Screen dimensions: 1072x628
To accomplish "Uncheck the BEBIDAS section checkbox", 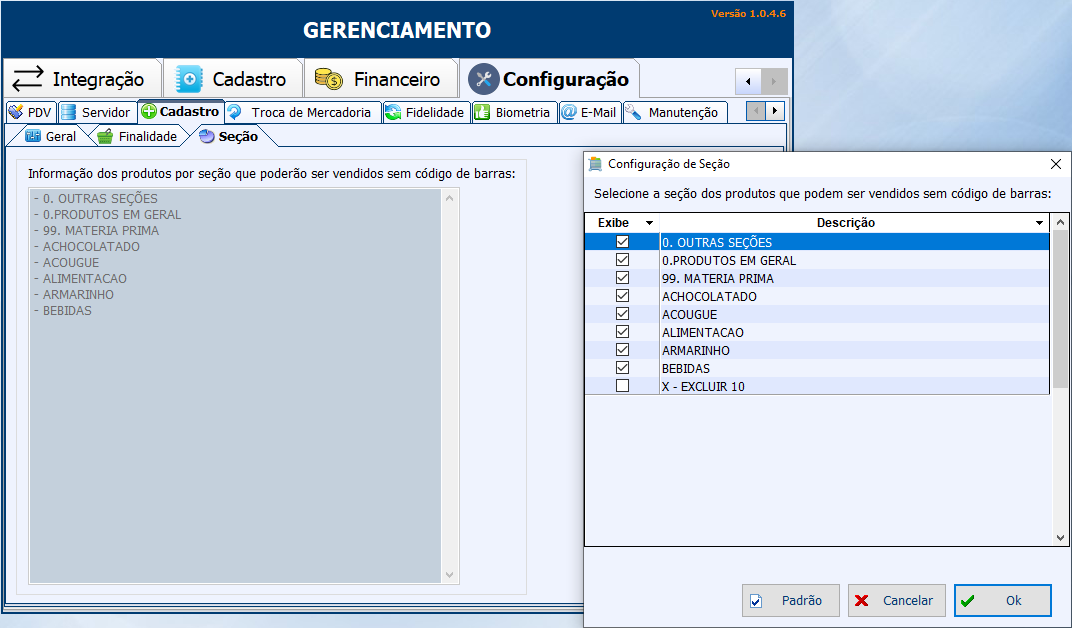I will [623, 368].
